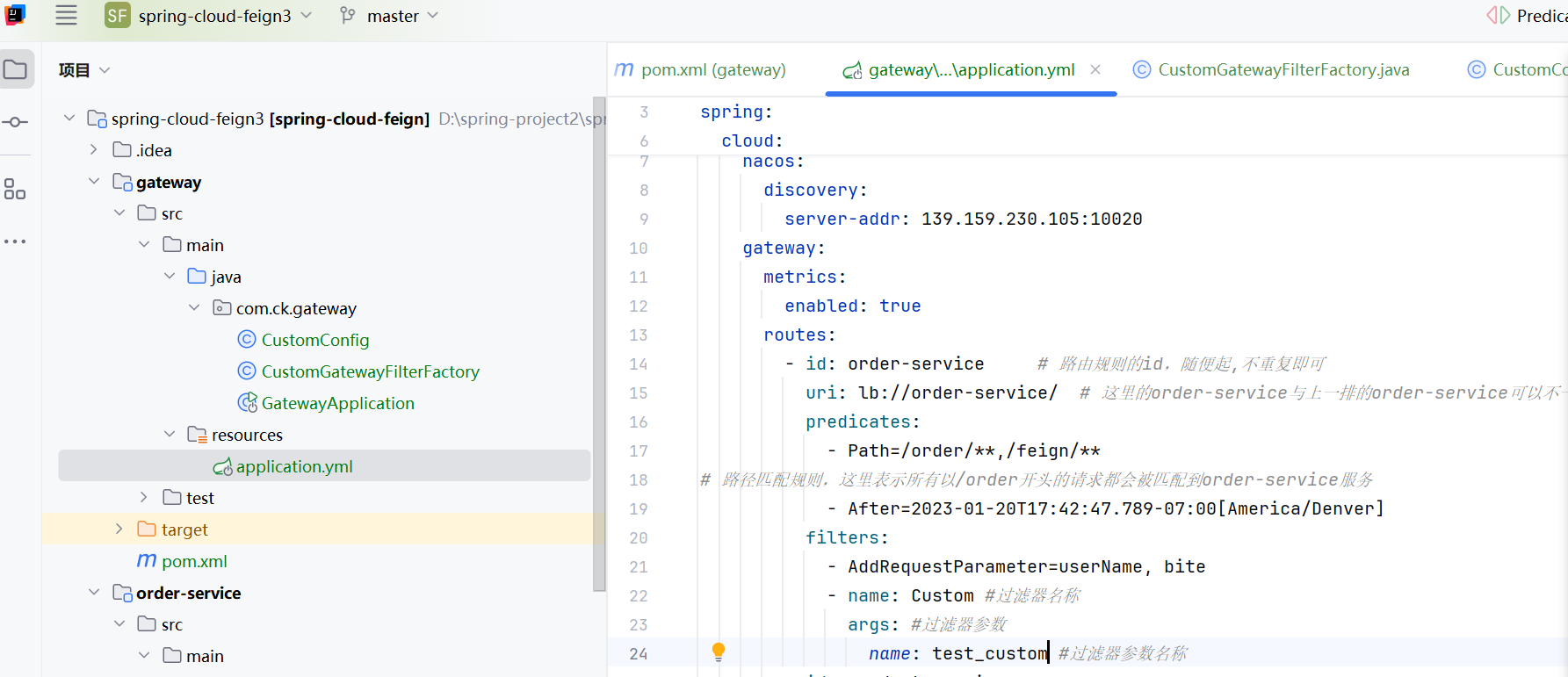This screenshot has height=677, width=1568.
Task: Click the After= predicate line text
Action: 1116,508
